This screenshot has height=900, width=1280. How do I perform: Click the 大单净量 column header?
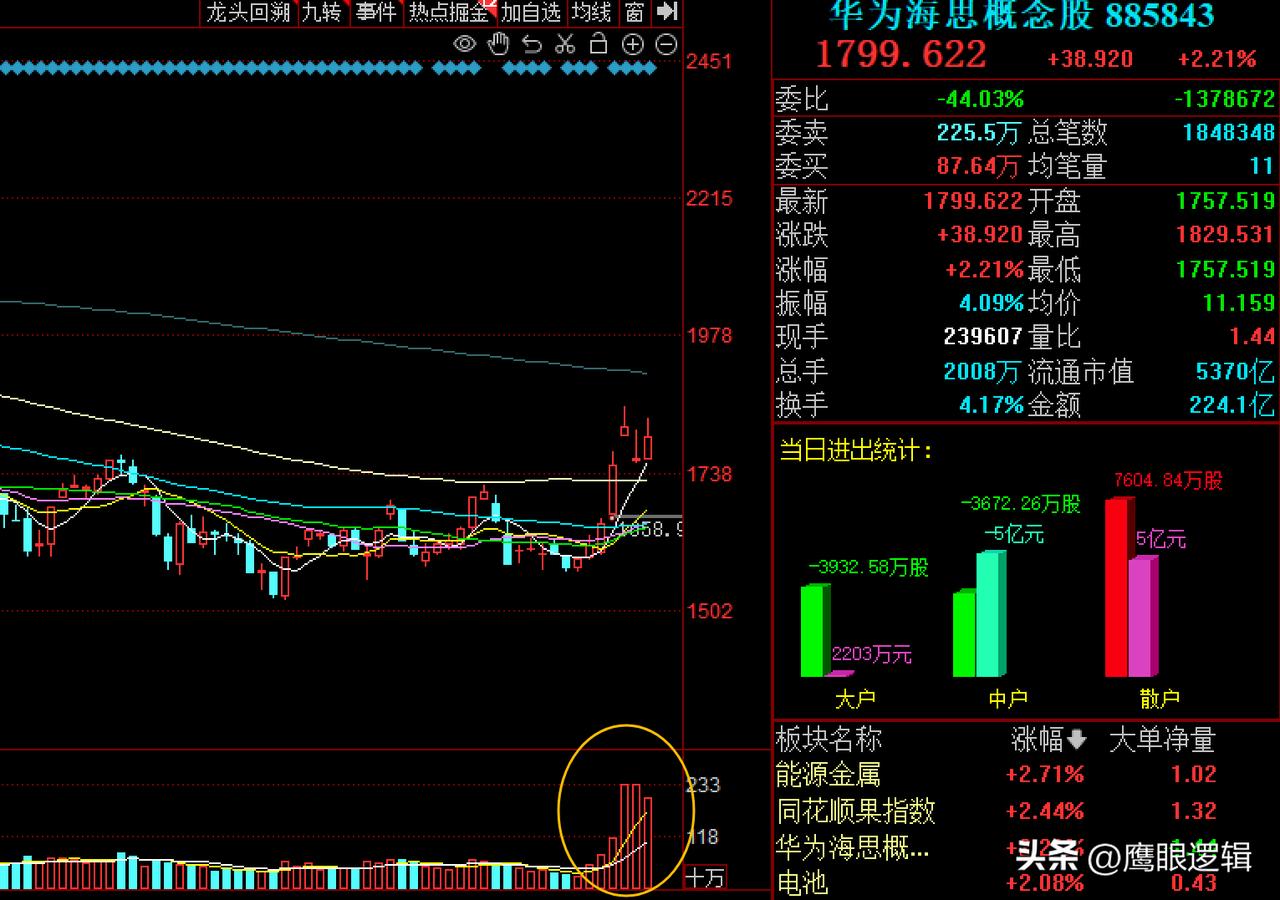[1162, 740]
